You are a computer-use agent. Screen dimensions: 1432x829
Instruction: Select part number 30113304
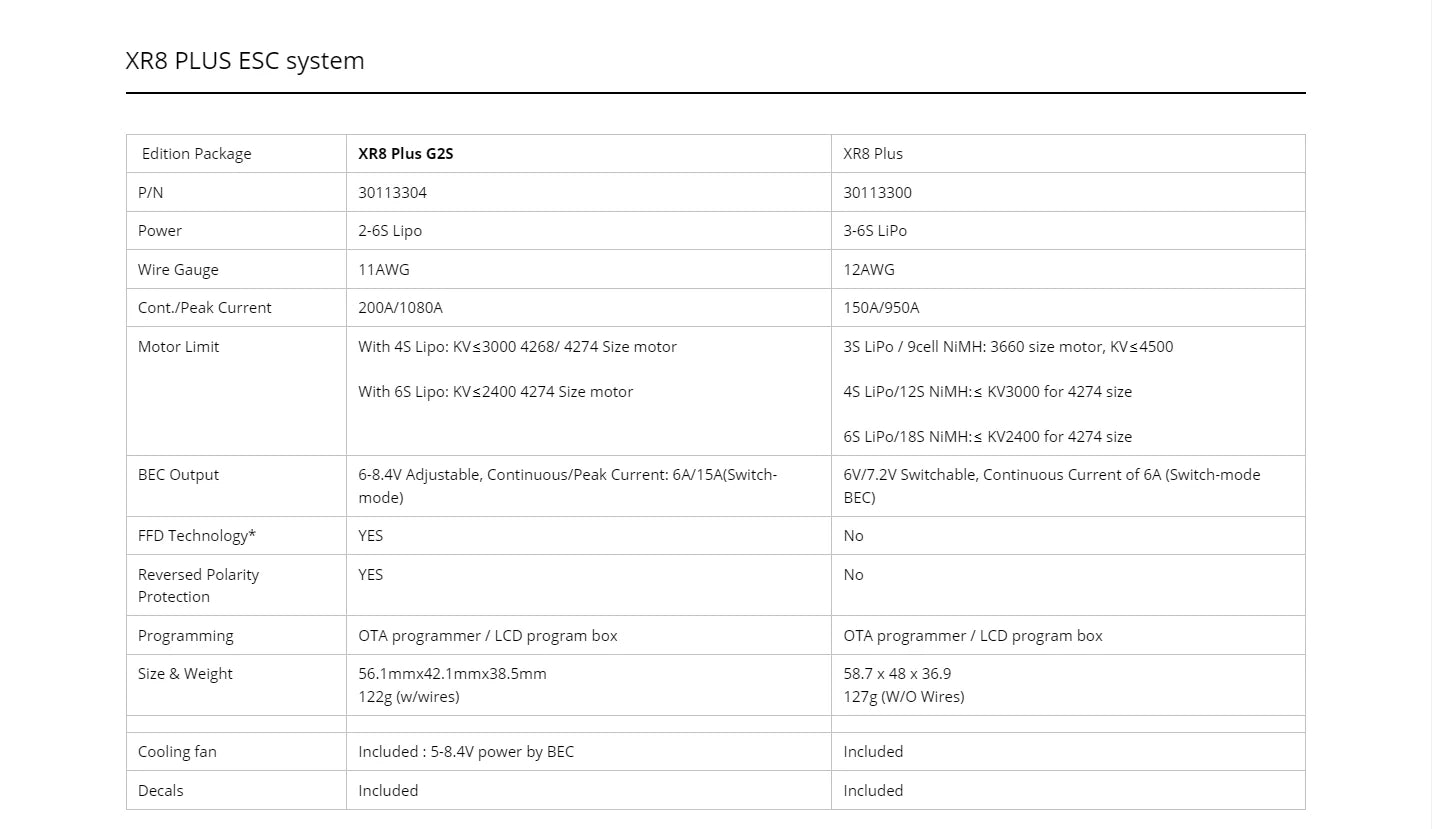point(392,193)
